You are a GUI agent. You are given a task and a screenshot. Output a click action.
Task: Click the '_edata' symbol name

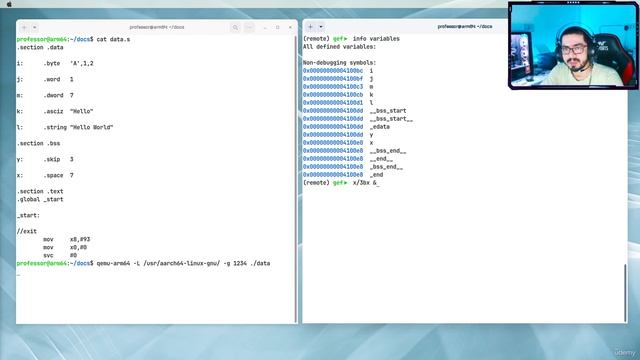(380, 127)
